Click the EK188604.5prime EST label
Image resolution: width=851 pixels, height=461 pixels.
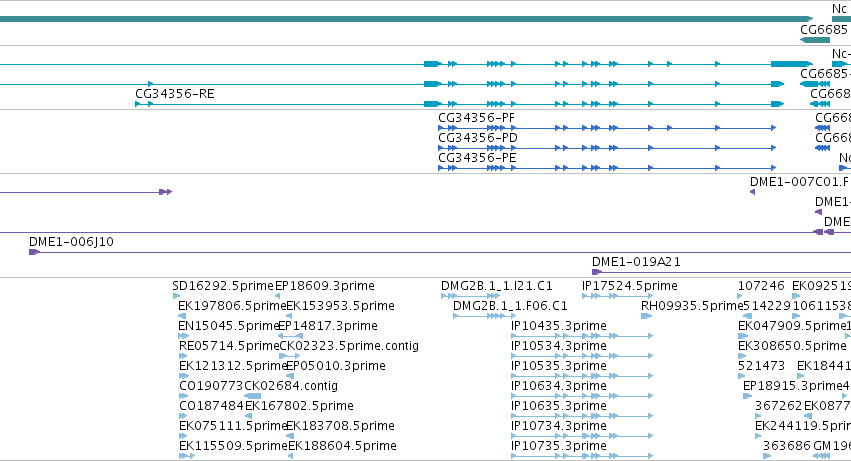(342, 446)
